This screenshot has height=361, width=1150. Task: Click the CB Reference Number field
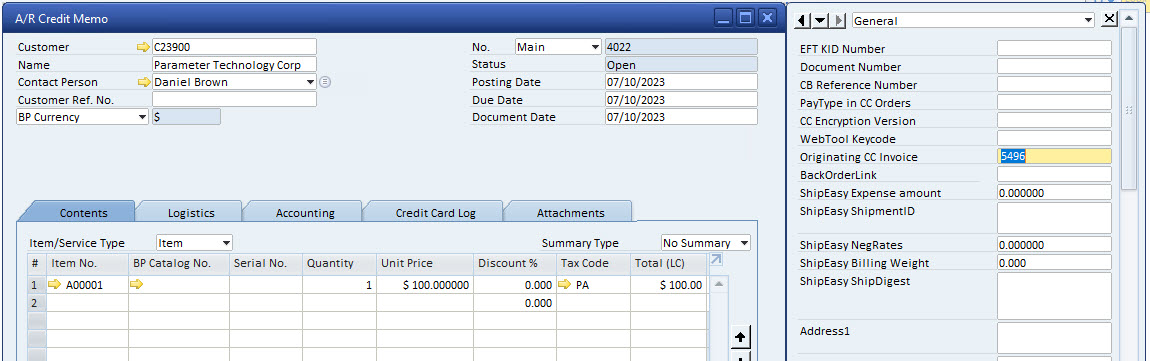(1054, 84)
